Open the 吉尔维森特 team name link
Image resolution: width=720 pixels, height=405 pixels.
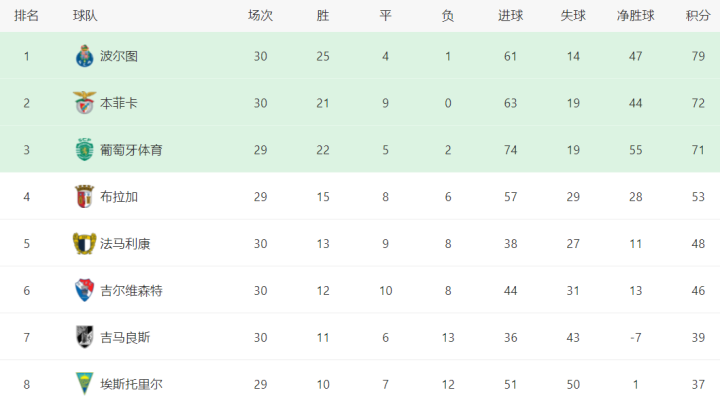(131, 290)
